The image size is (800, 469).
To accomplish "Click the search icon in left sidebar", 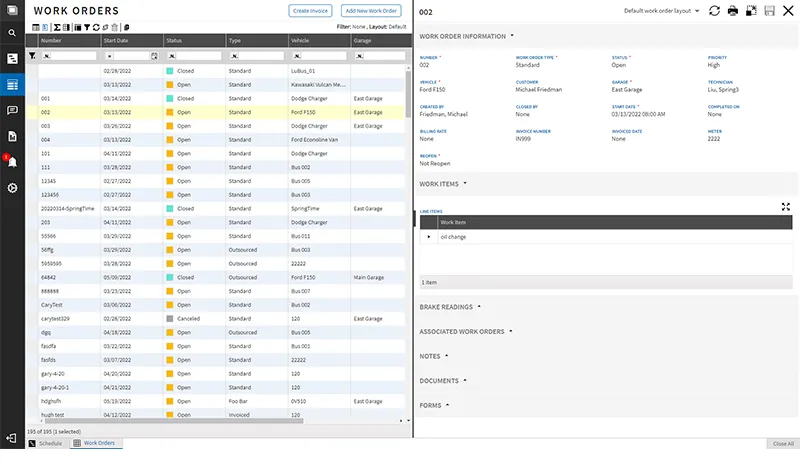I will [x=12, y=33].
